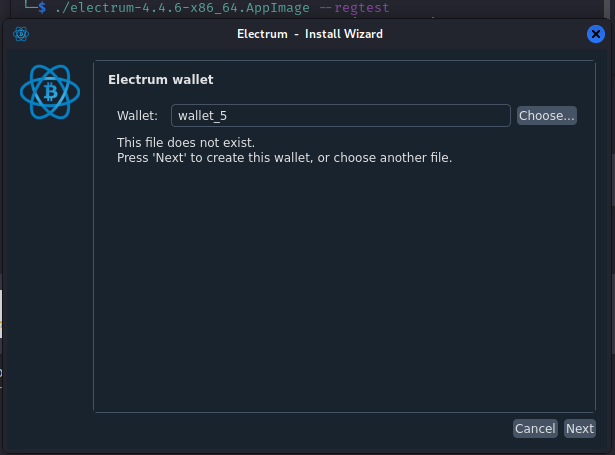Click the large Electrum Bitcoin logo
The height and width of the screenshot is (455, 615).
point(48,92)
